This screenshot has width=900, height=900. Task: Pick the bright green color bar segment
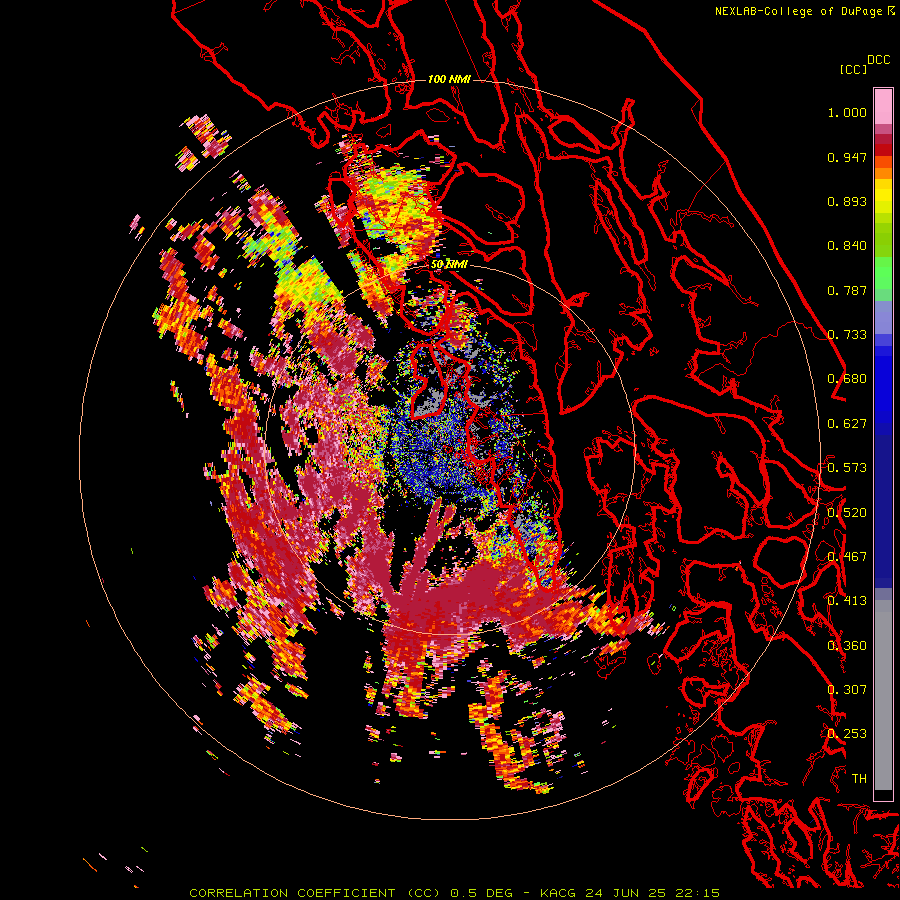click(883, 273)
